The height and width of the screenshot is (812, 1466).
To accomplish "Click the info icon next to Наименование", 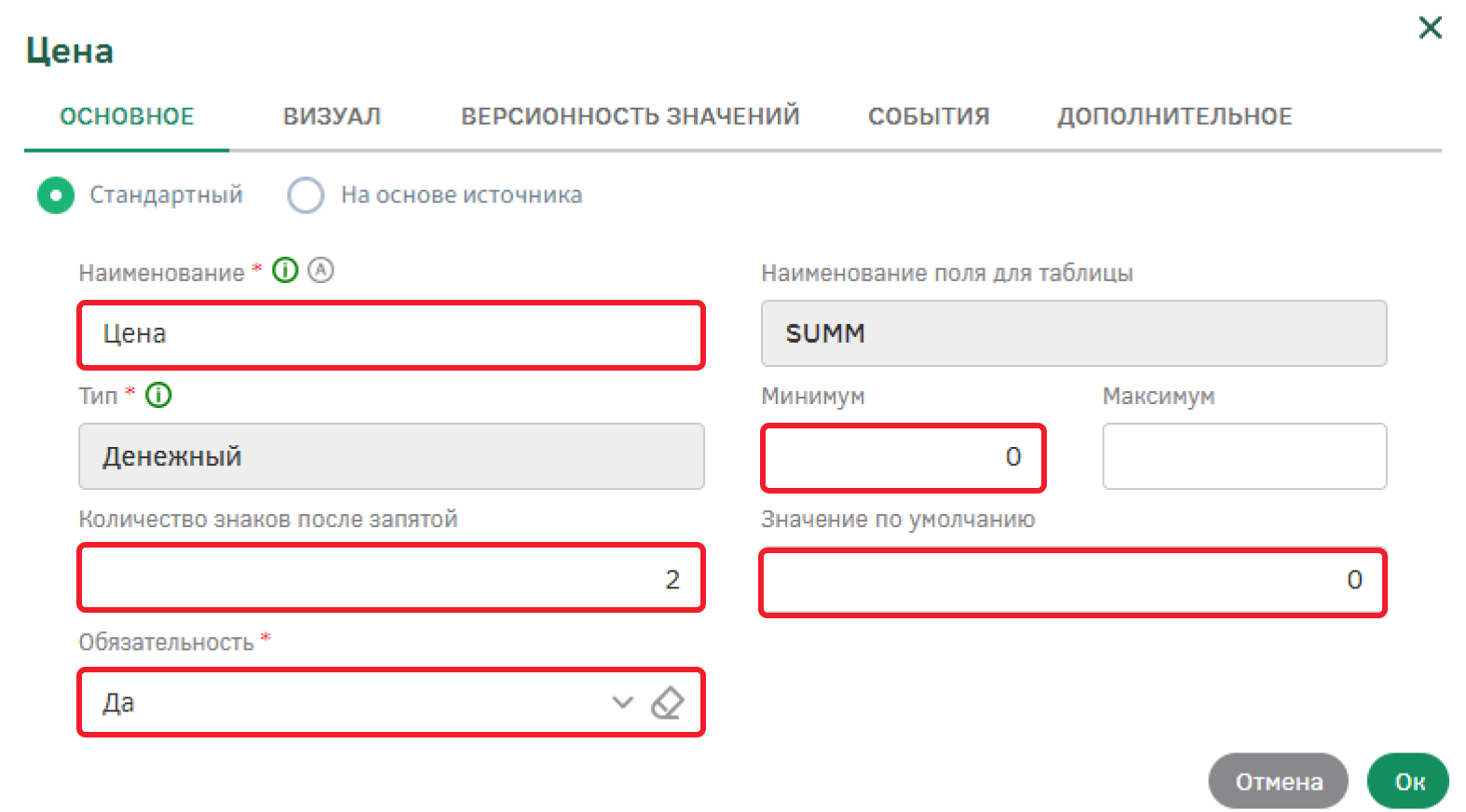I will [285, 271].
